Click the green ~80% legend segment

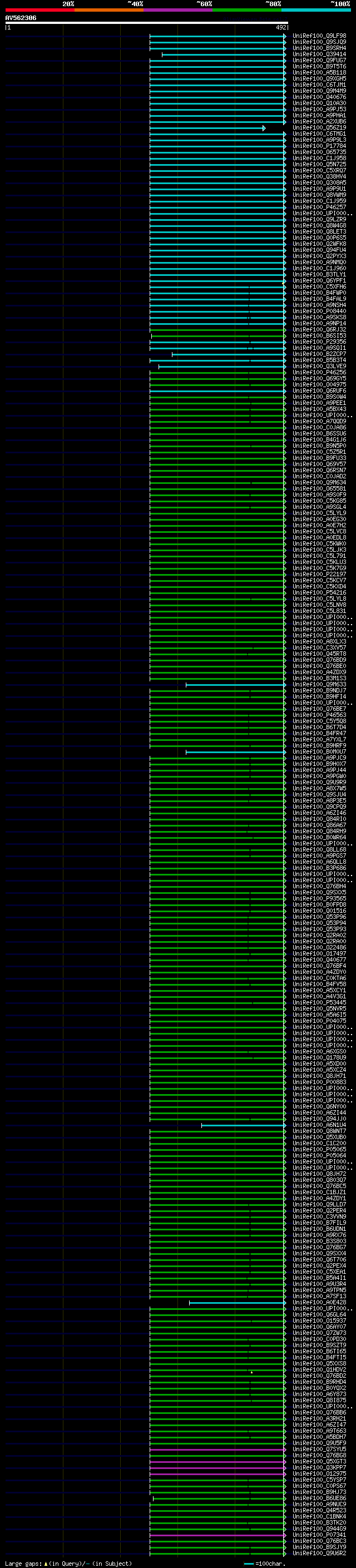point(247,11)
